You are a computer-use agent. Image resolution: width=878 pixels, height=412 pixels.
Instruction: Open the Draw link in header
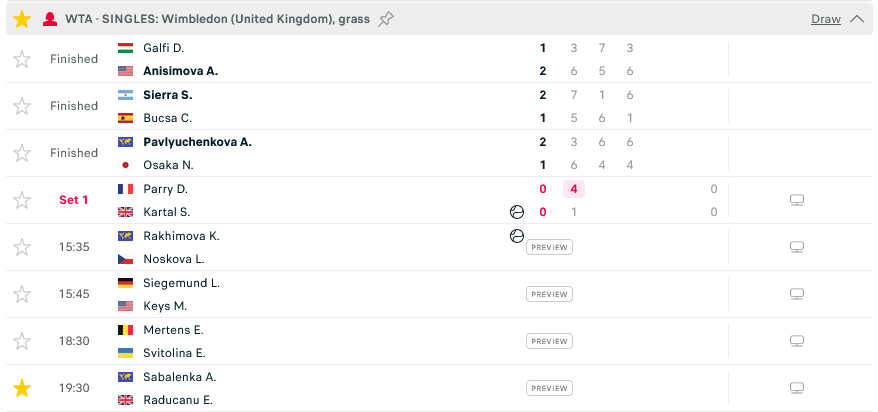click(x=826, y=19)
